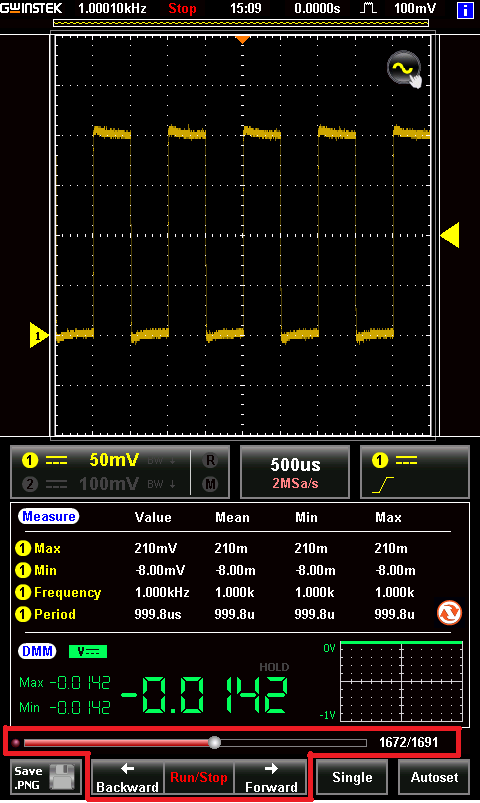The image size is (480, 803).
Task: Open the DMM panel label
Action: click(37, 651)
